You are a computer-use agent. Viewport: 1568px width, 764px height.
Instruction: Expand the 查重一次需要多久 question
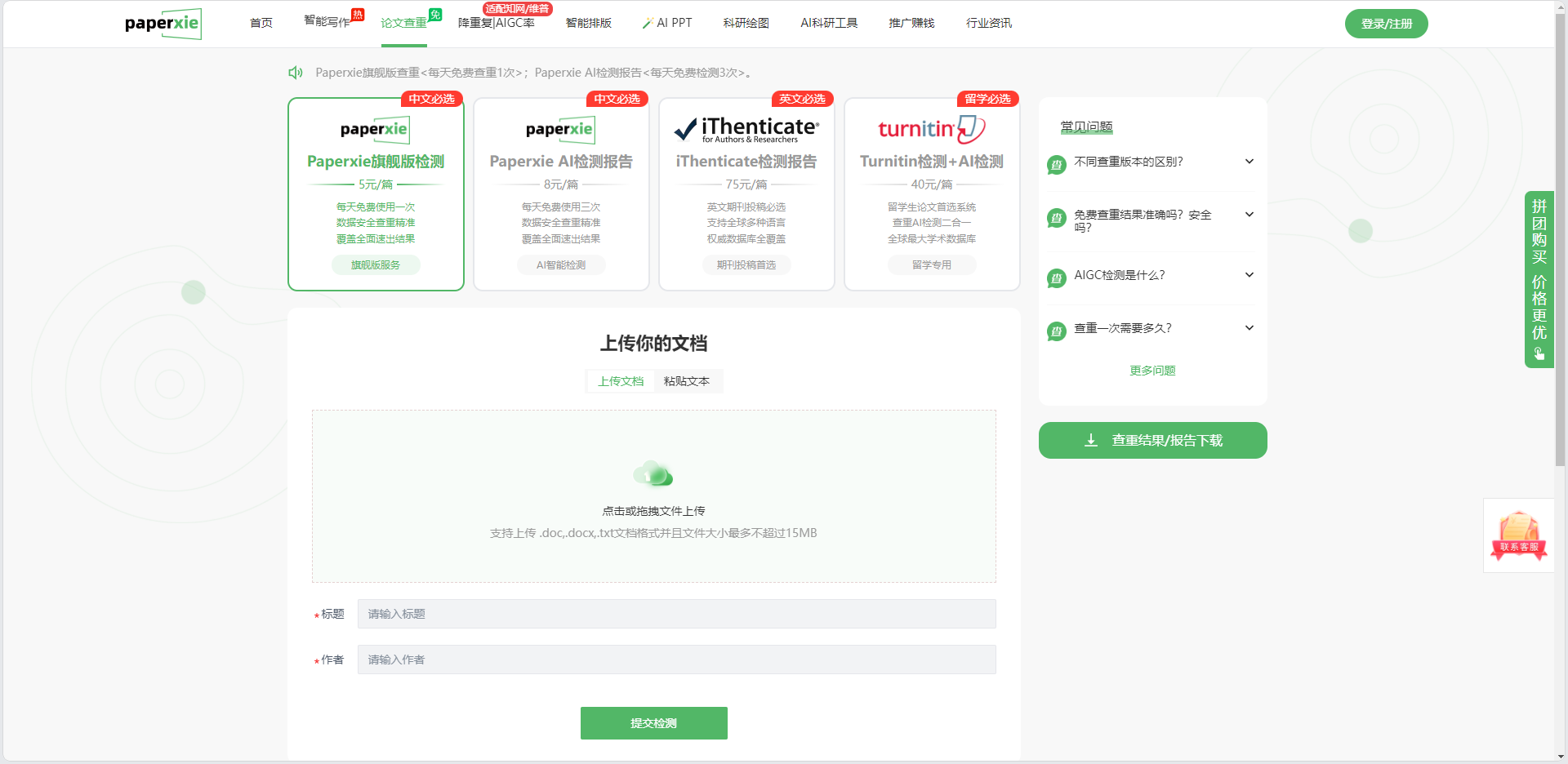[1249, 328]
